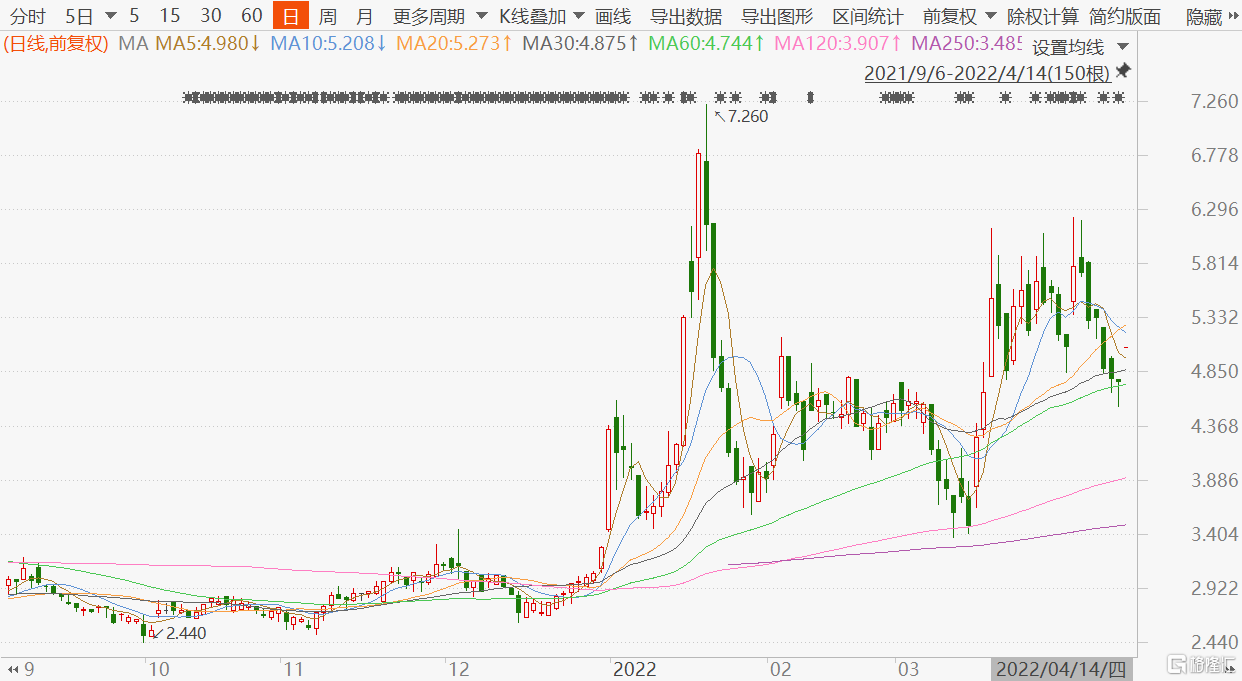Open the 设置均线 dropdown

click(x=1123, y=48)
